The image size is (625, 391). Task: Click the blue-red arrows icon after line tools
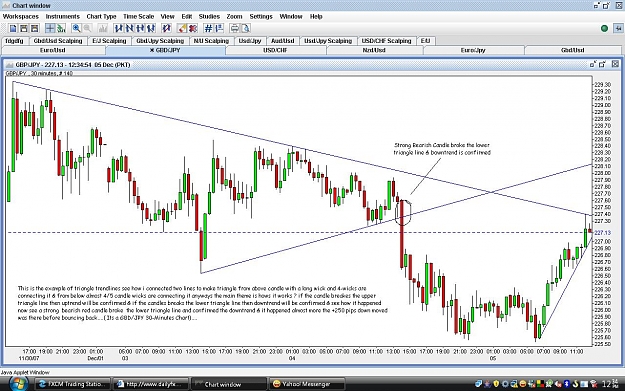[x=166, y=28]
